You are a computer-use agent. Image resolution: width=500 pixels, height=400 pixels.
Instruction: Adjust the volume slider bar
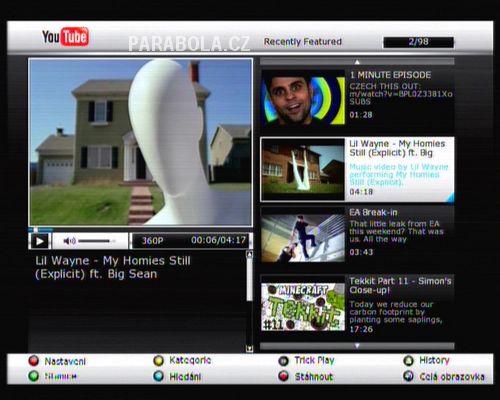97,241
